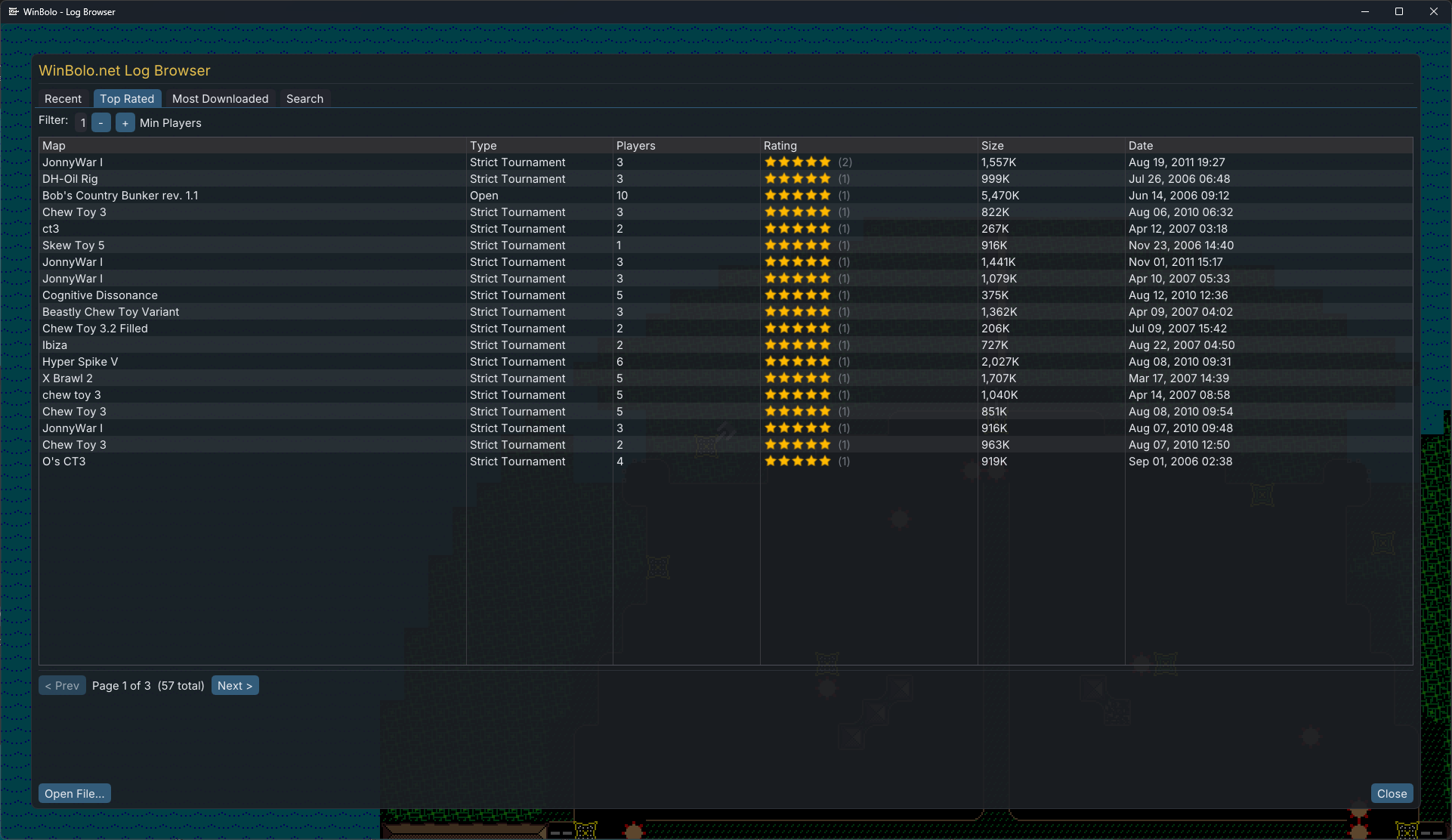1452x840 pixels.
Task: Click the date Apr 14, 2007 08:58
Action: tap(1179, 395)
